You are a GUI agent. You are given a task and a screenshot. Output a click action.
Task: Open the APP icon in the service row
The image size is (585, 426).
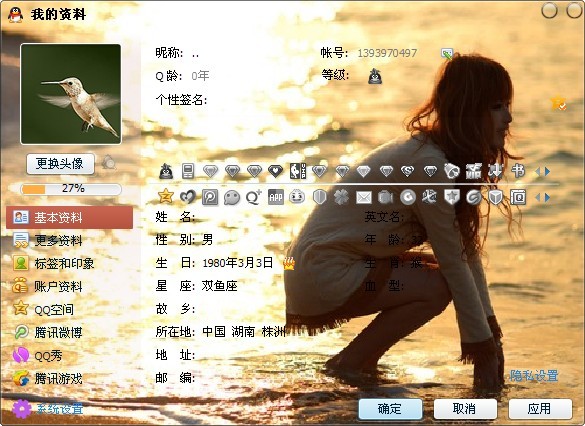(x=276, y=197)
